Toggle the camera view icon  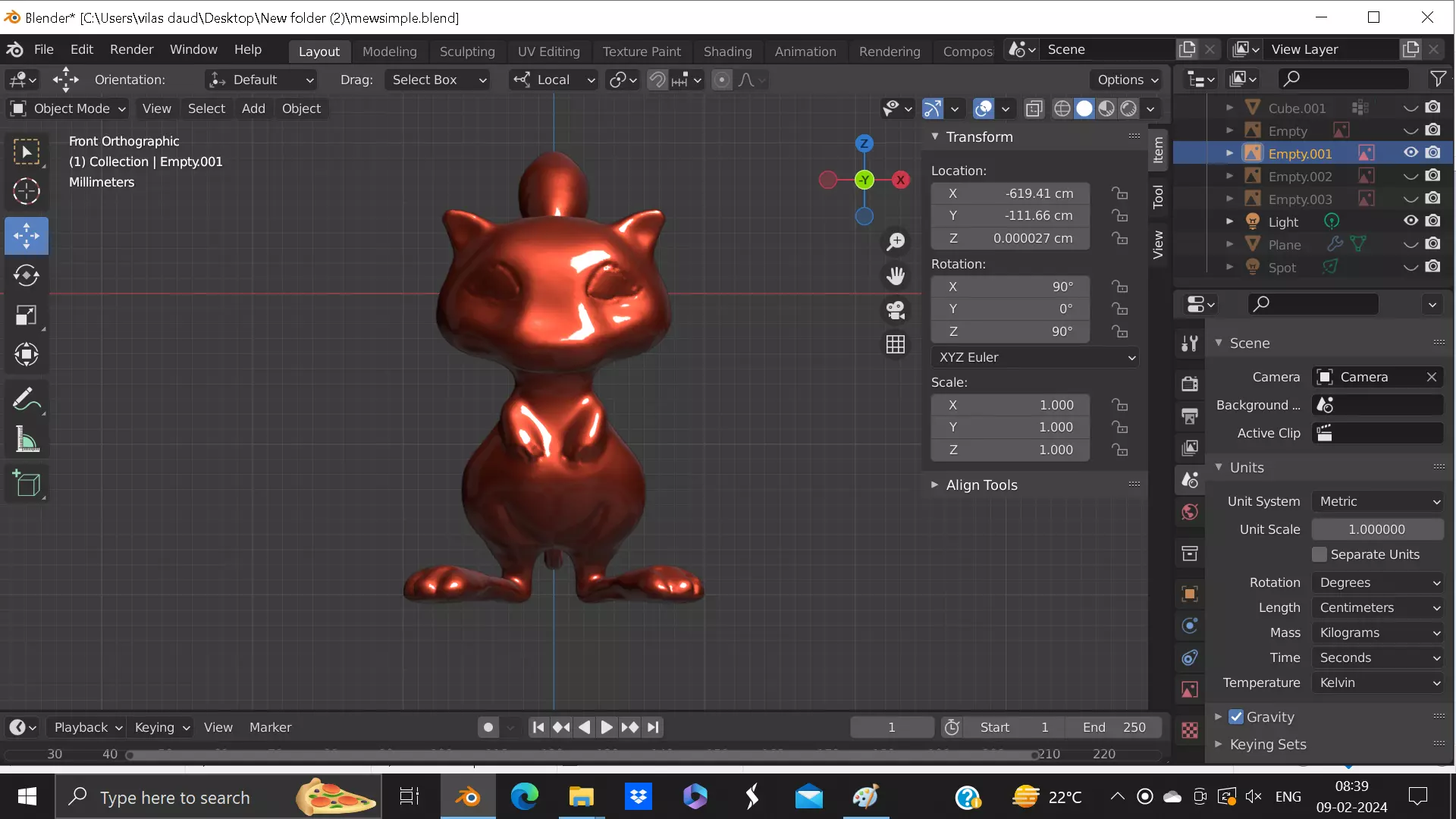[x=896, y=310]
